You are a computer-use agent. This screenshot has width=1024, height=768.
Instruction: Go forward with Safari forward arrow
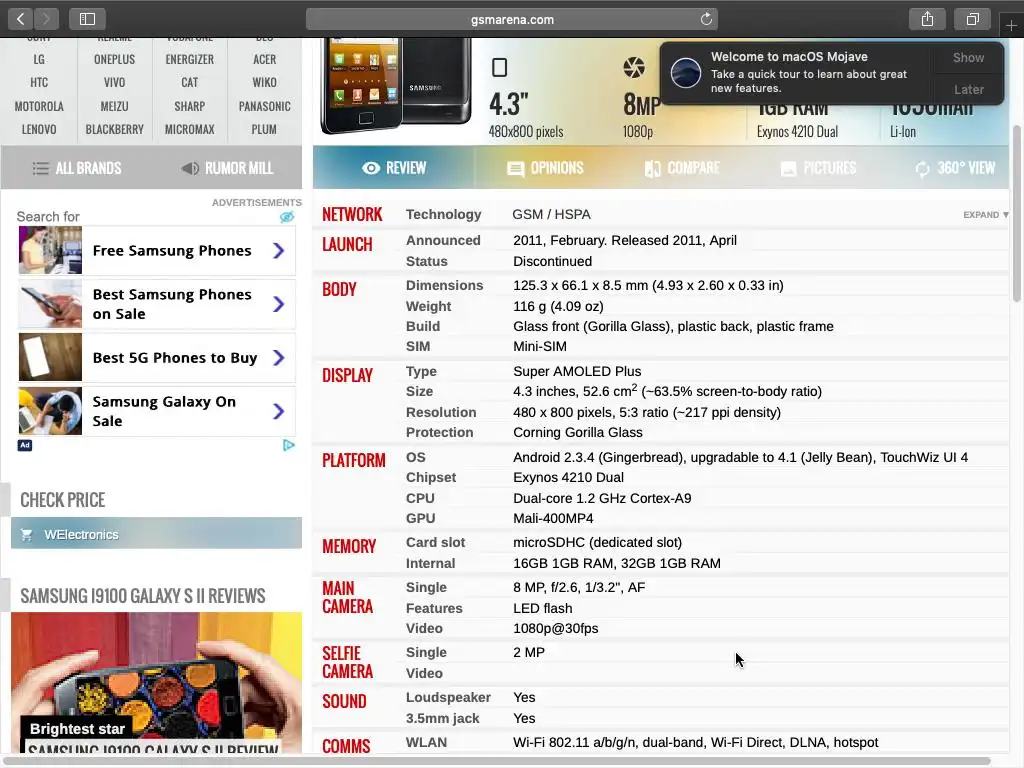(x=46, y=19)
